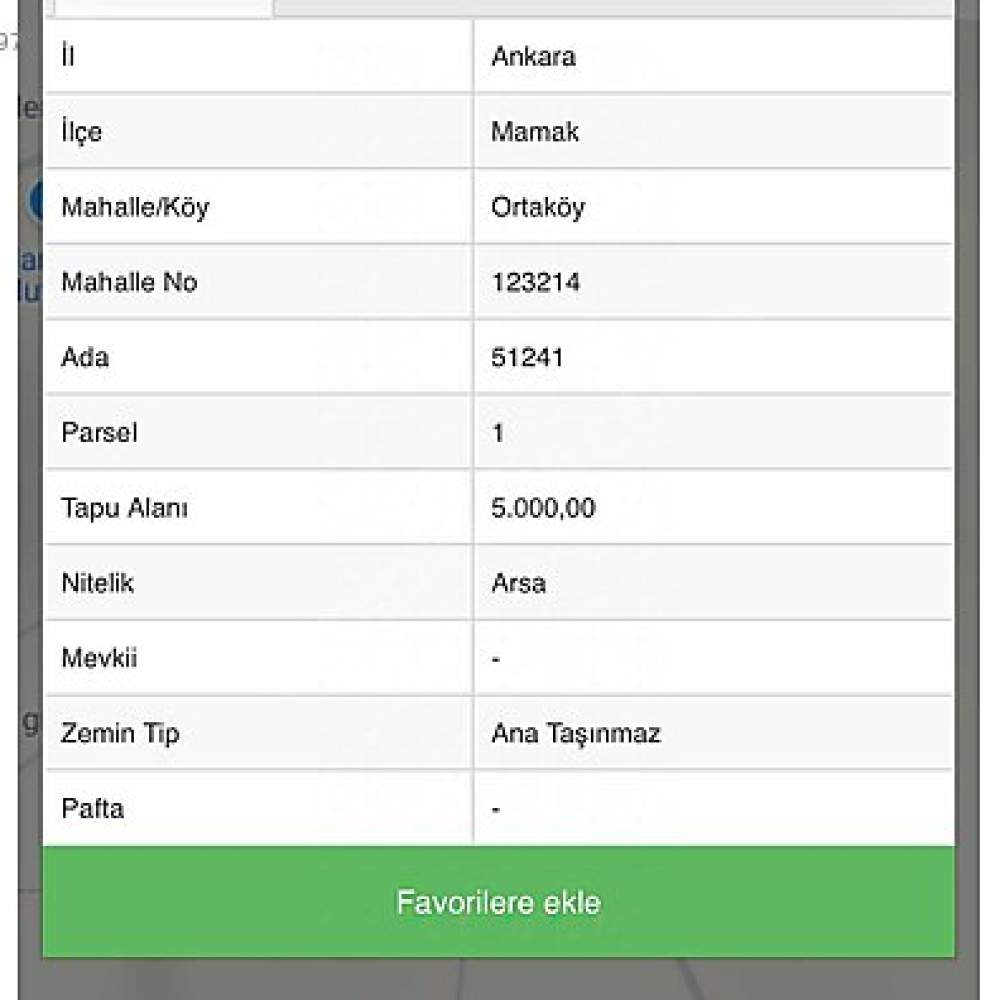Screen dimensions: 1000x1000
Task: Click the Zemin Tip row label
Action: [x=120, y=734]
